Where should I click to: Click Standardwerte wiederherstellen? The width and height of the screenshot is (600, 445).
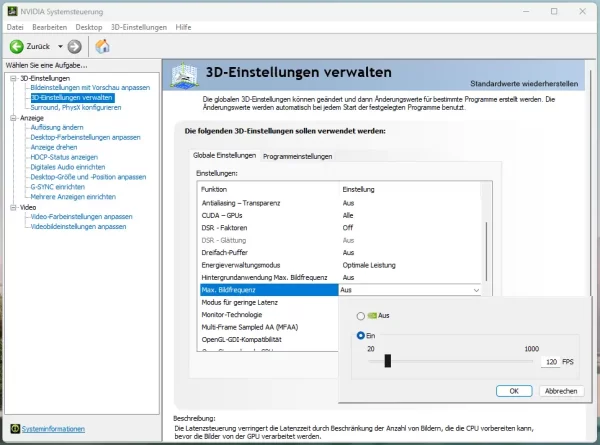[x=524, y=84]
